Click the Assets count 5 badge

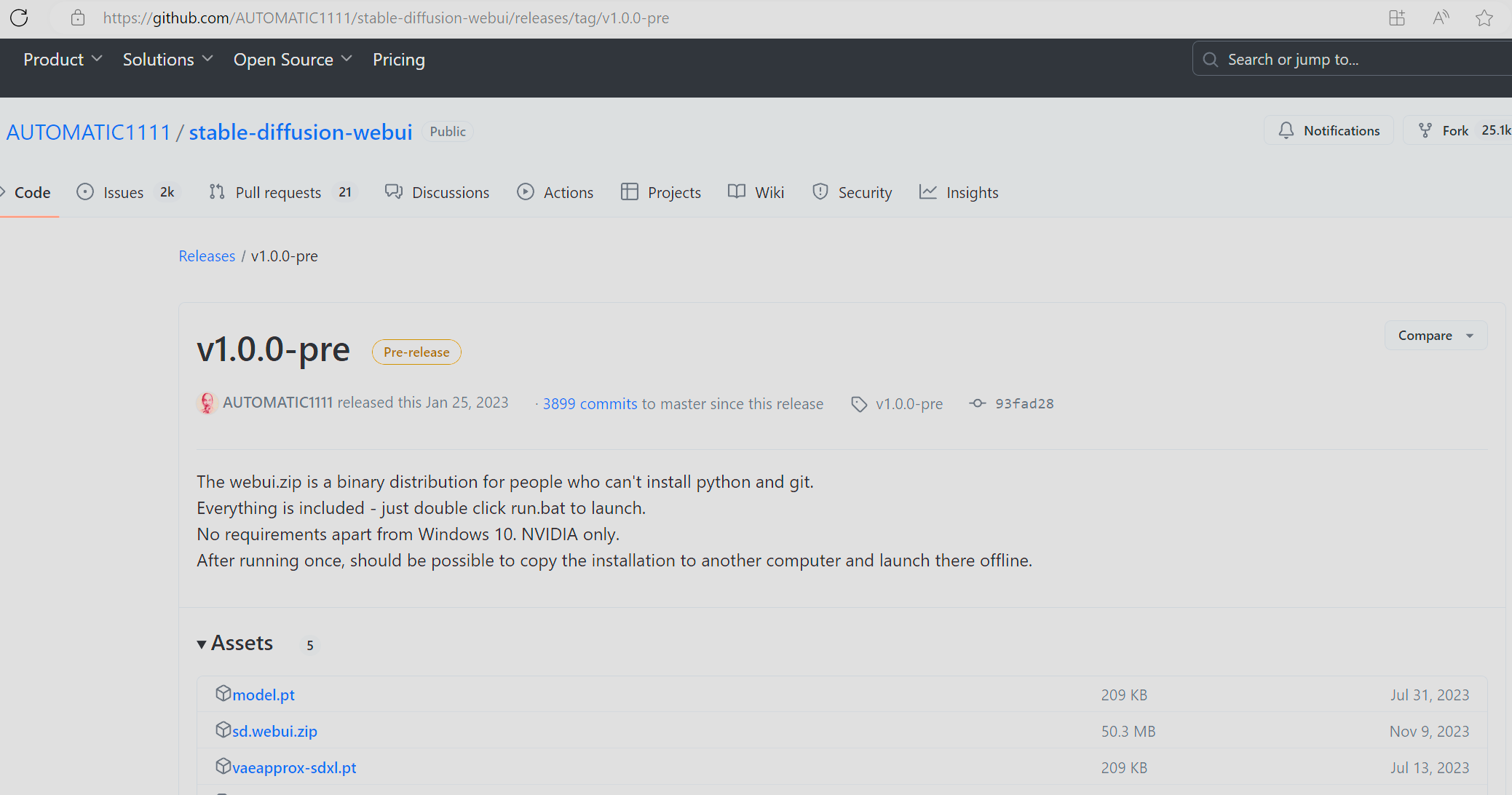pyautogui.click(x=310, y=645)
